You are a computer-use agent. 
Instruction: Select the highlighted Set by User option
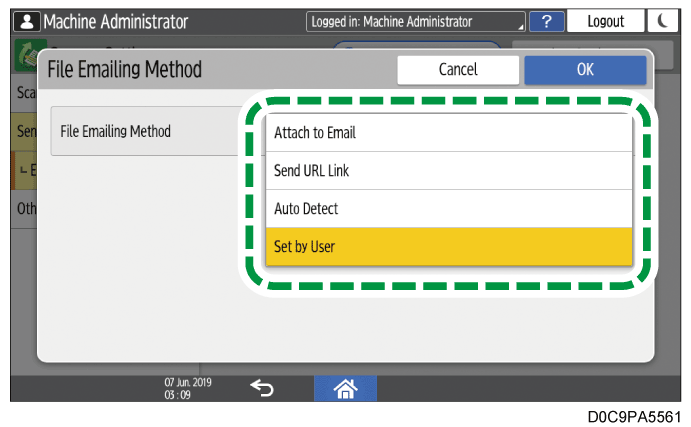coord(448,246)
